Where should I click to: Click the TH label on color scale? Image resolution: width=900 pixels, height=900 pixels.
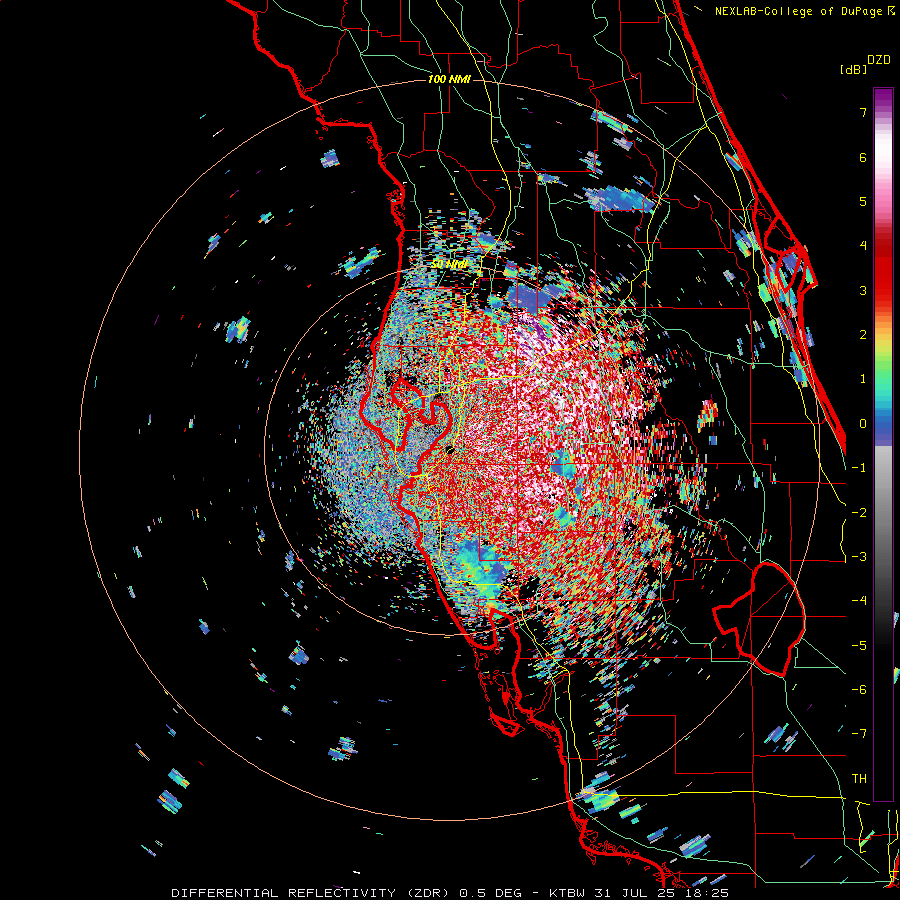pyautogui.click(x=859, y=779)
